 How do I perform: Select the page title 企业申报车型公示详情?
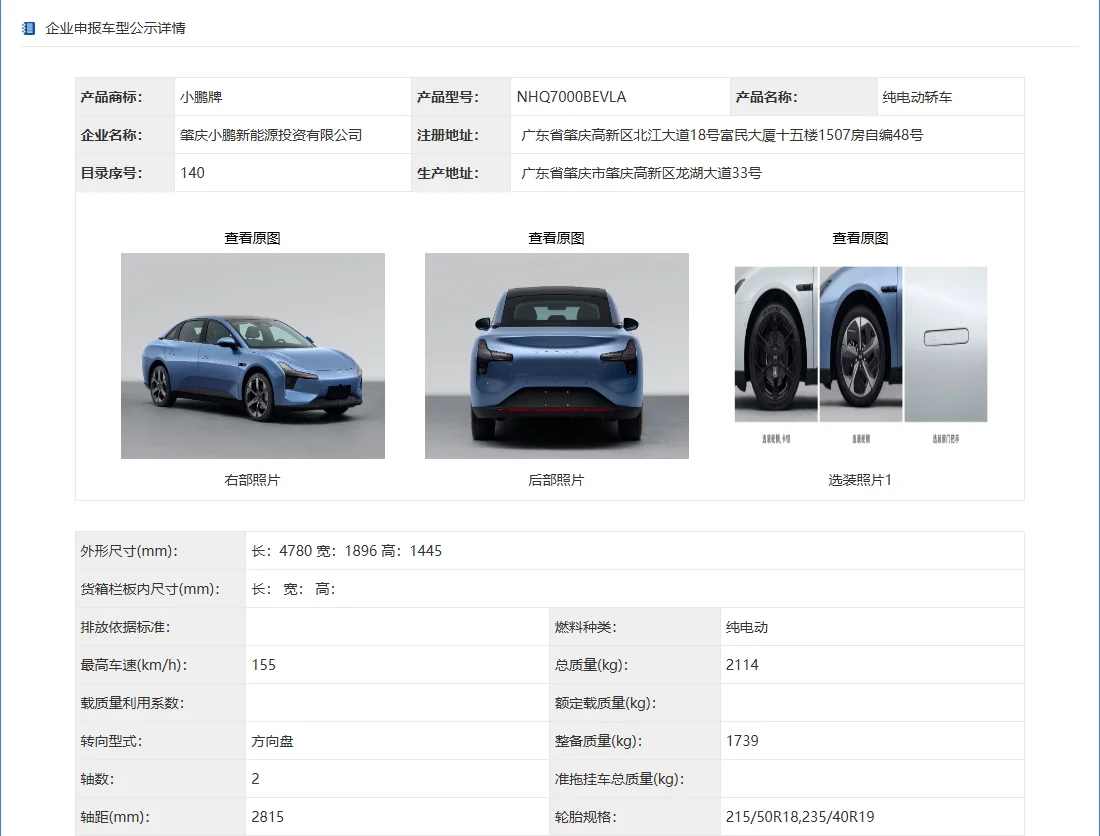click(116, 29)
